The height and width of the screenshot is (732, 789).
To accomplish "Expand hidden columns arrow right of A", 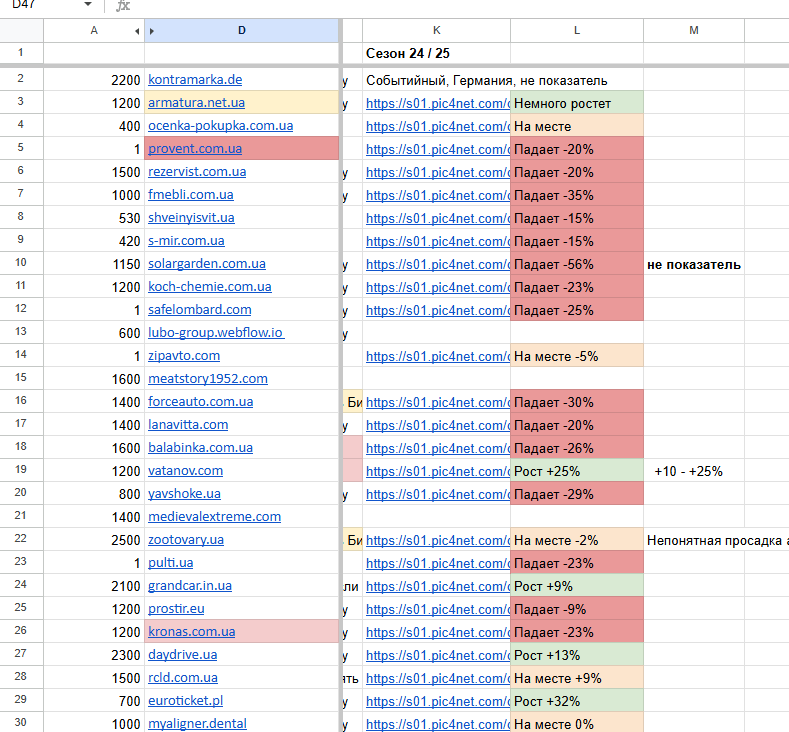I will click(137, 31).
